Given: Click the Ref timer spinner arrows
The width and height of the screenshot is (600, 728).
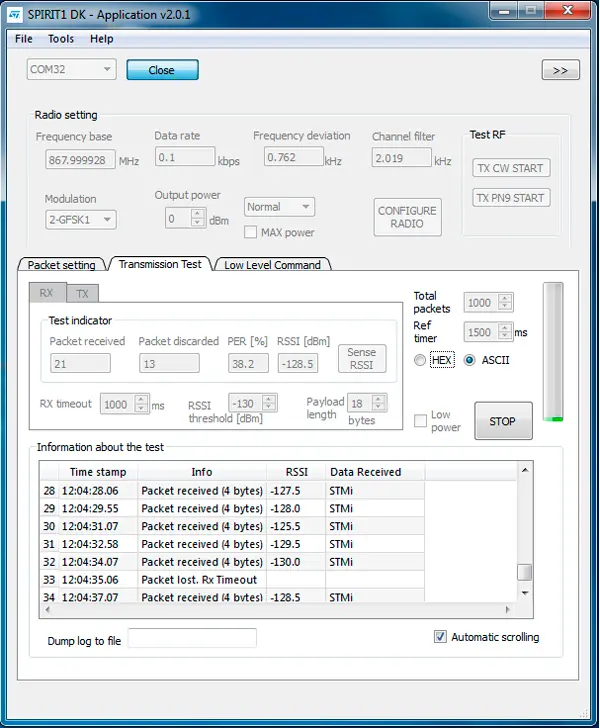Looking at the screenshot, I should [x=505, y=332].
